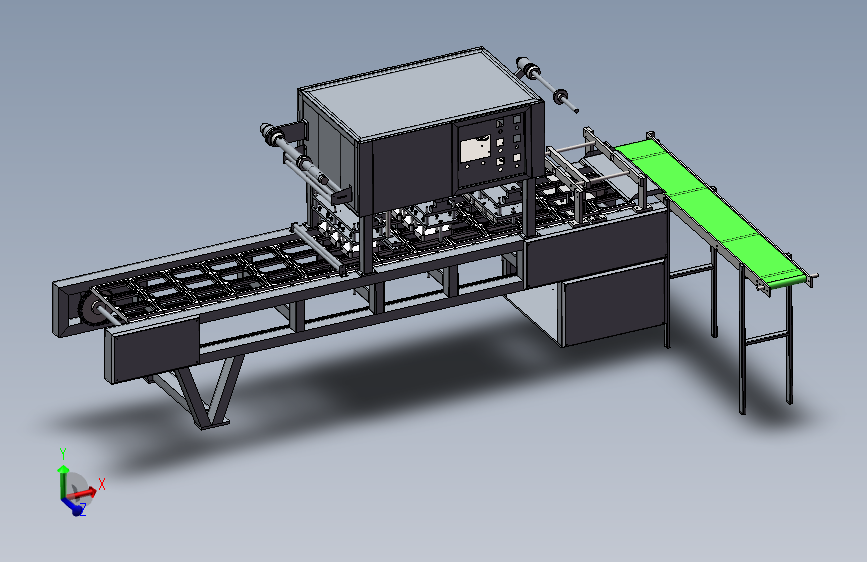867x562 pixels.
Task: Click the red X axis of the triad
Action: (83, 492)
